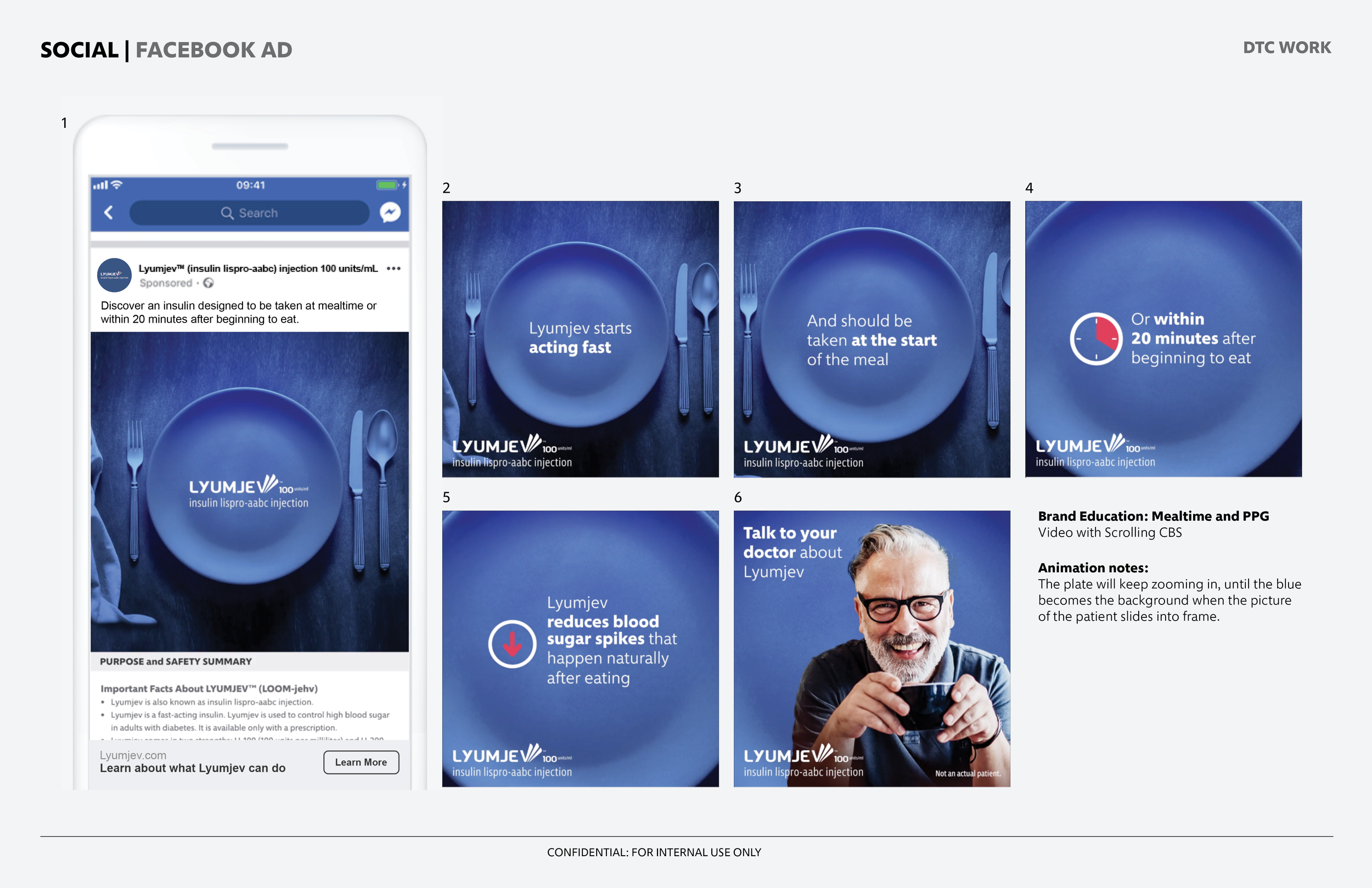Open the three-dot post options menu
The width and height of the screenshot is (1372, 888).
point(393,268)
